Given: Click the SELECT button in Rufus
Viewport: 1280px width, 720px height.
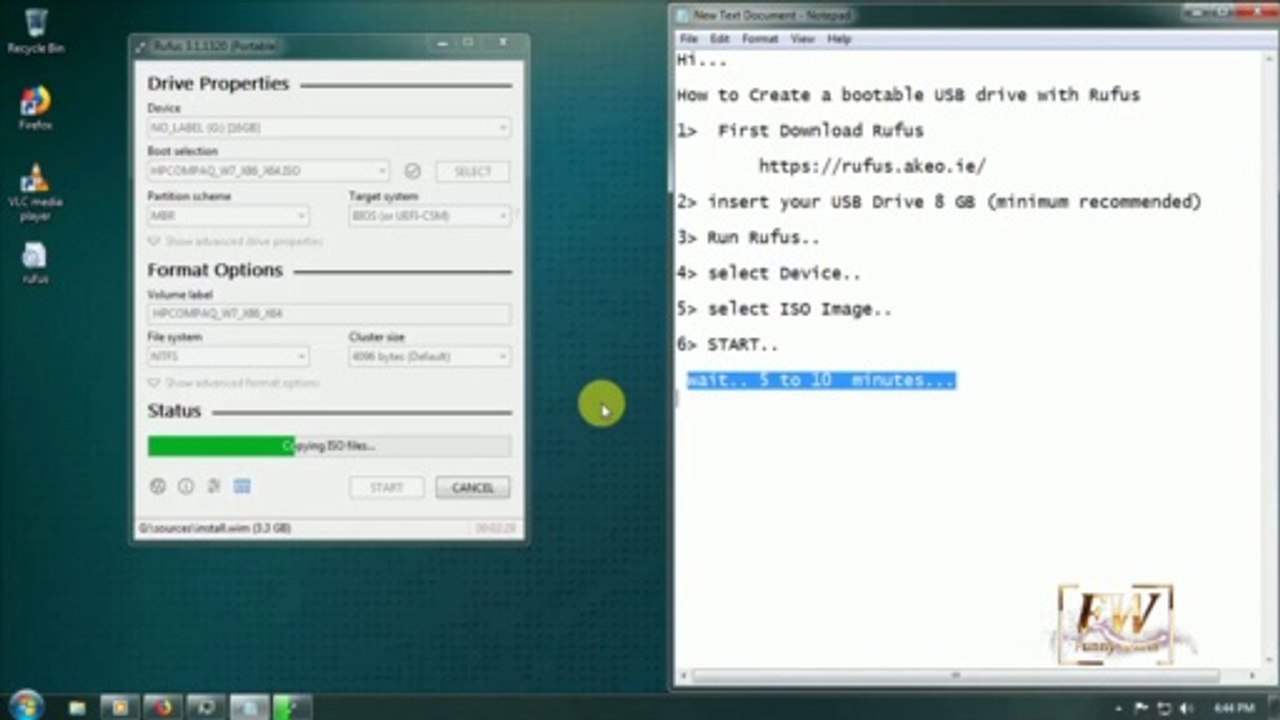Looking at the screenshot, I should click(x=473, y=171).
